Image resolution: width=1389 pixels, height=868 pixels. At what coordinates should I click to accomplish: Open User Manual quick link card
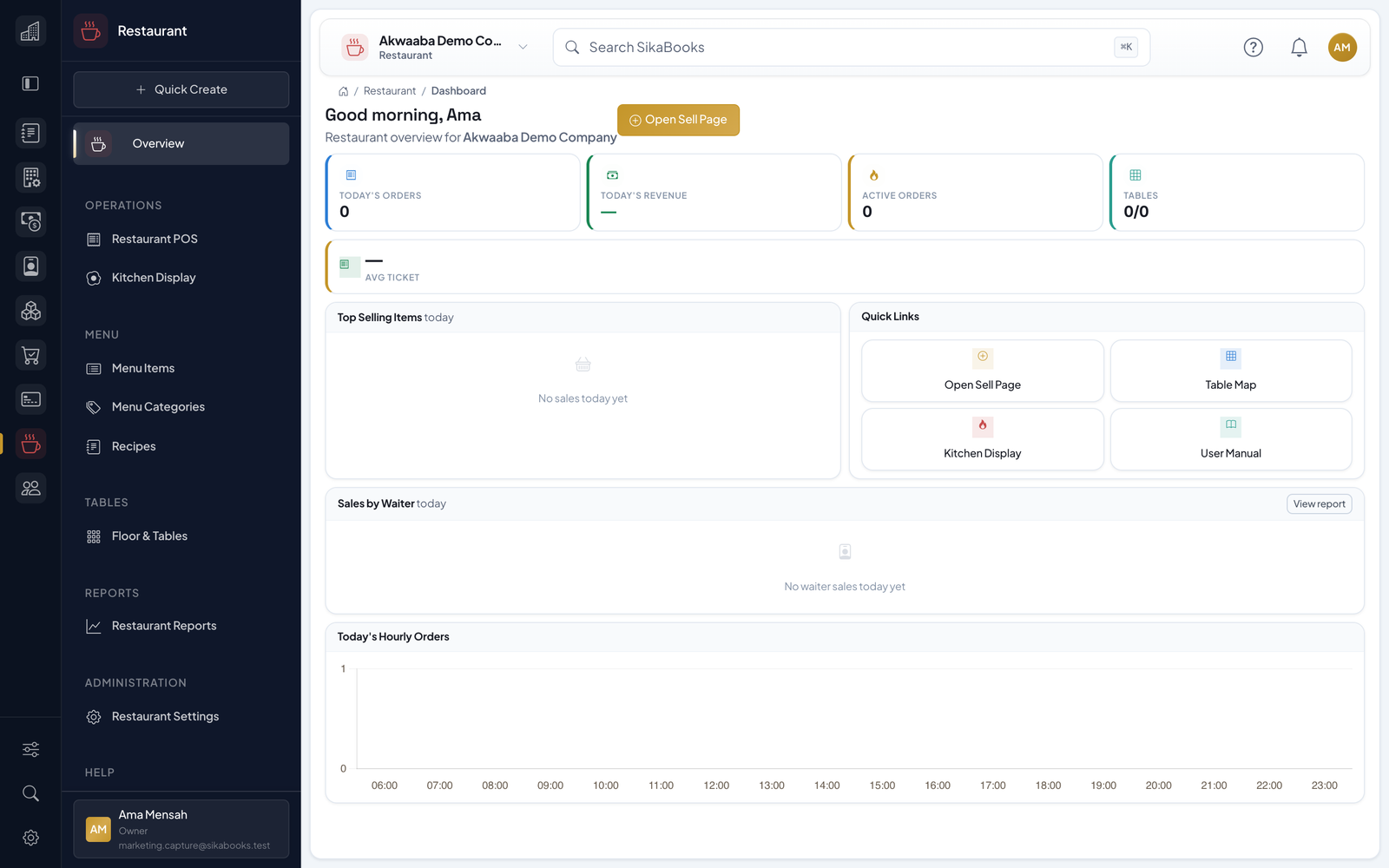pos(1231,439)
